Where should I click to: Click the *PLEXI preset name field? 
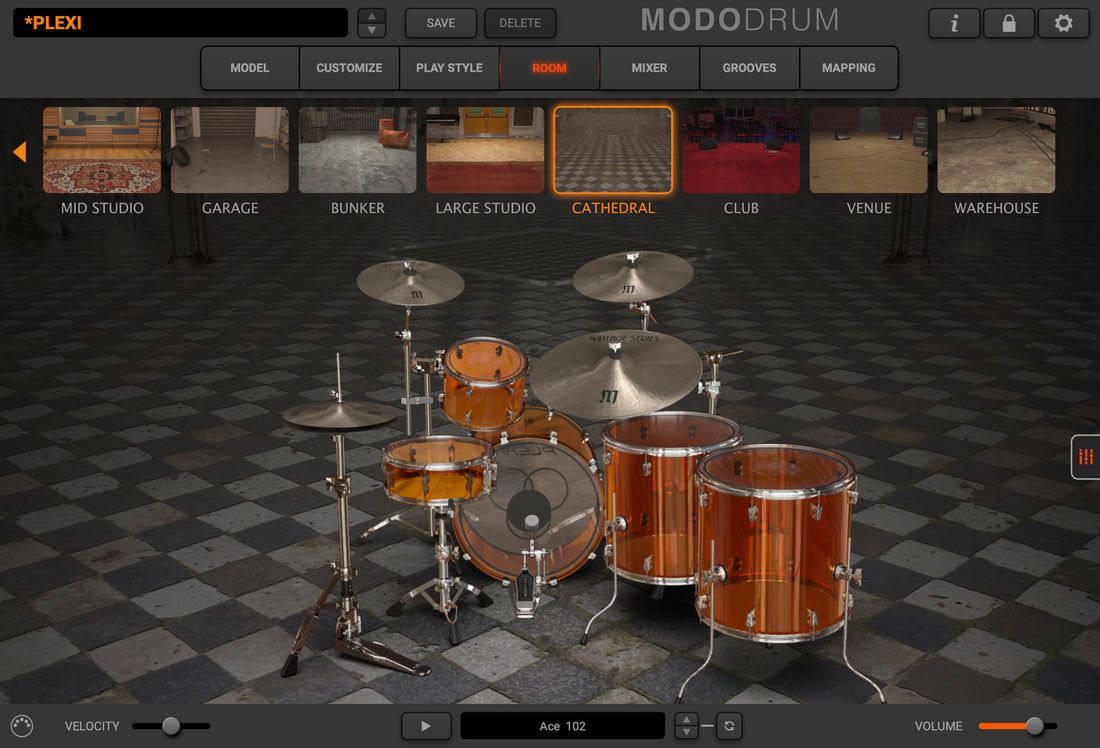180,22
